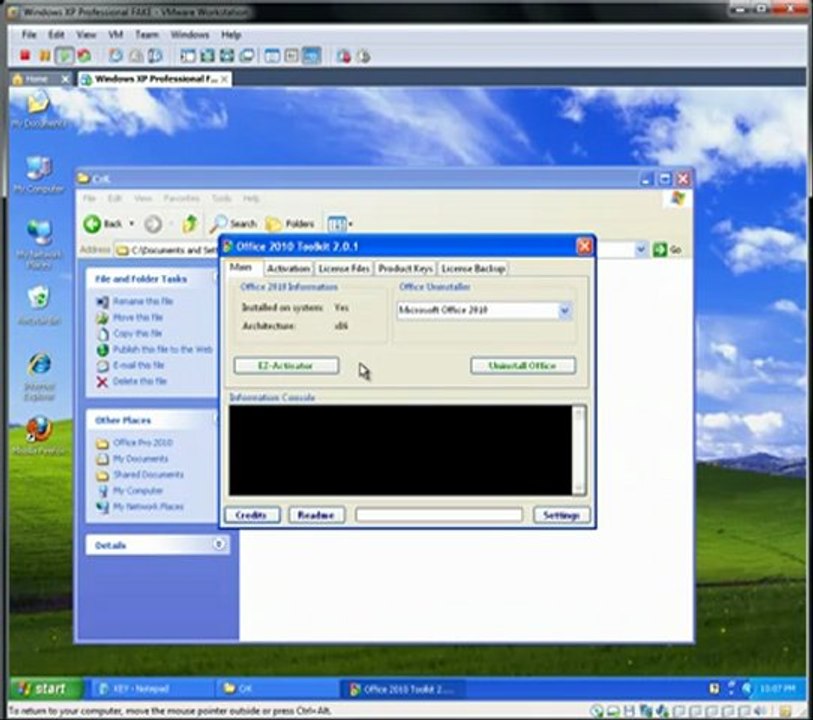
Task: Click the Information Console scrollbar
Action: [x=579, y=450]
